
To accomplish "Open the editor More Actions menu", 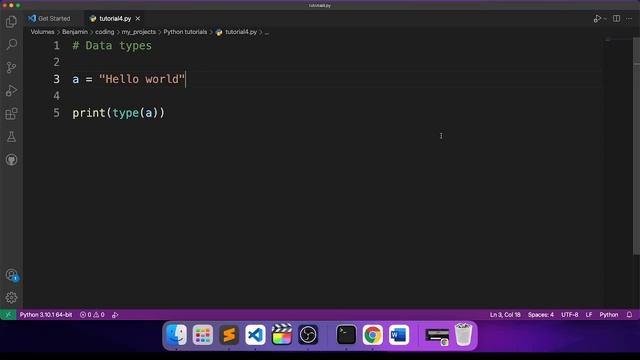I will tap(629, 19).
